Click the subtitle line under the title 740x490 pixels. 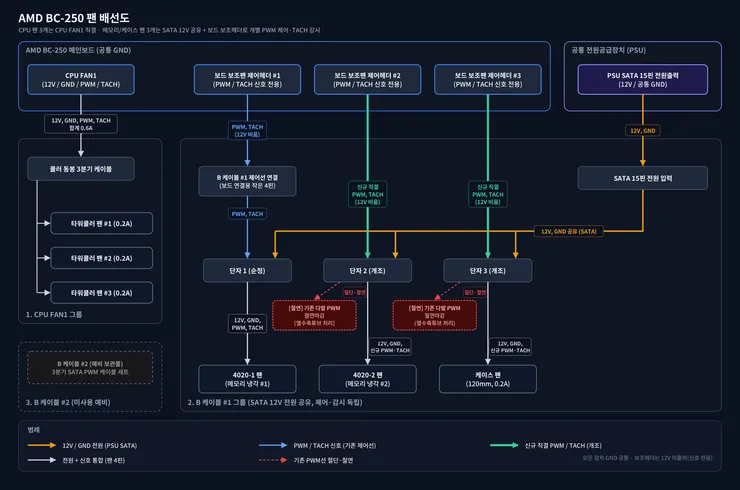click(x=169, y=30)
